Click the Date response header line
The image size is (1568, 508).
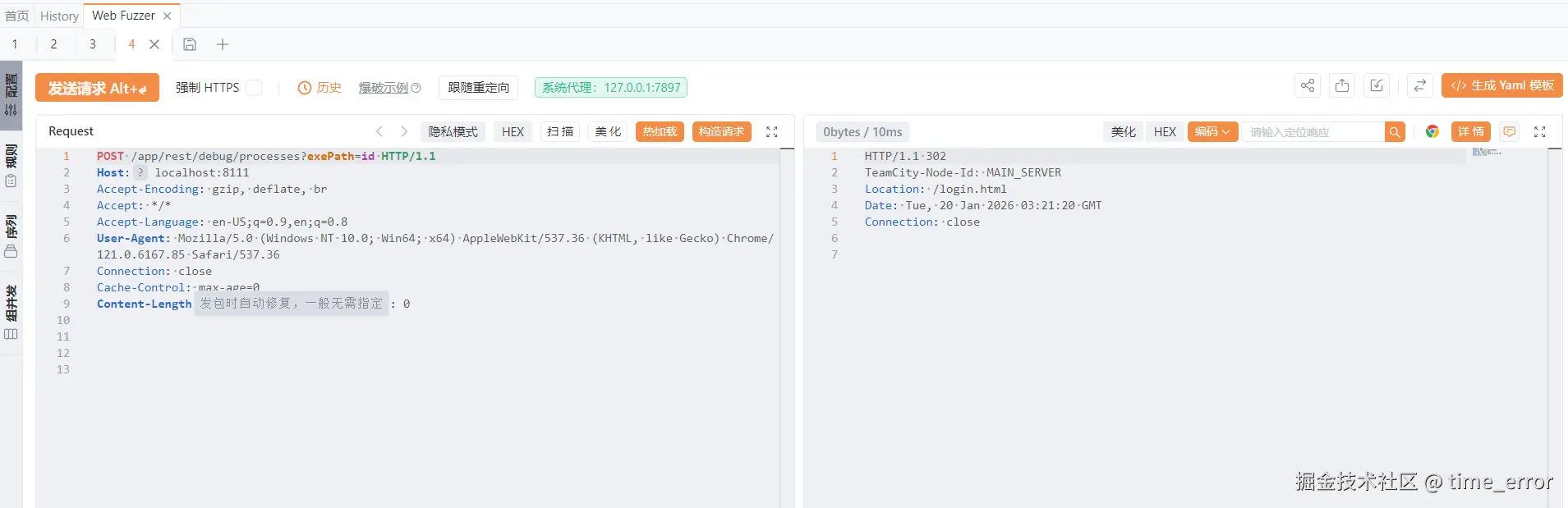[983, 205]
